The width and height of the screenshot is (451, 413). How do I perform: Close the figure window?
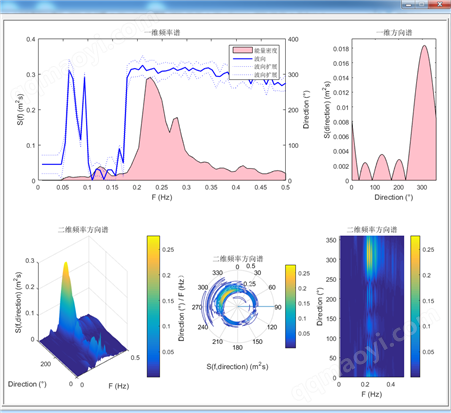pyautogui.click(x=439, y=4)
